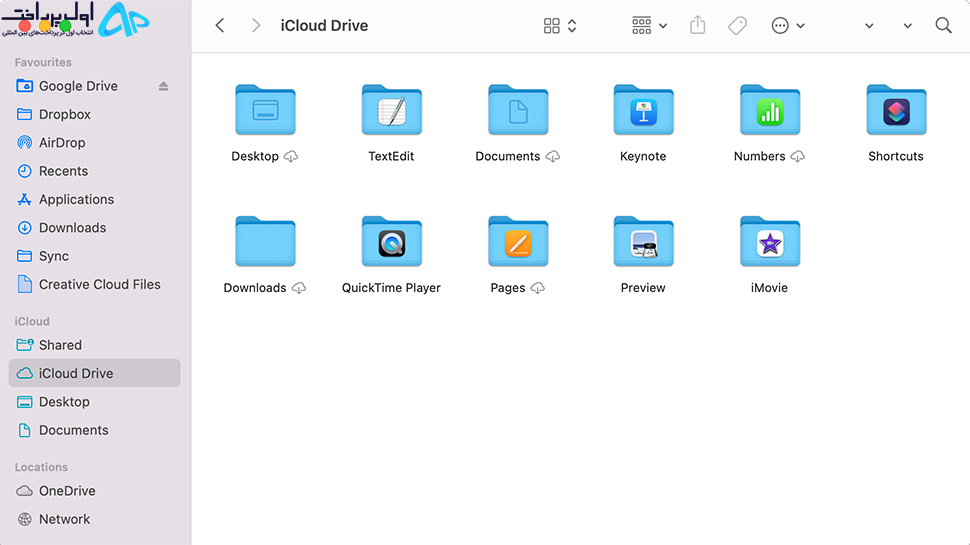Select the Pages folder icon
970x545 pixels.
518,241
